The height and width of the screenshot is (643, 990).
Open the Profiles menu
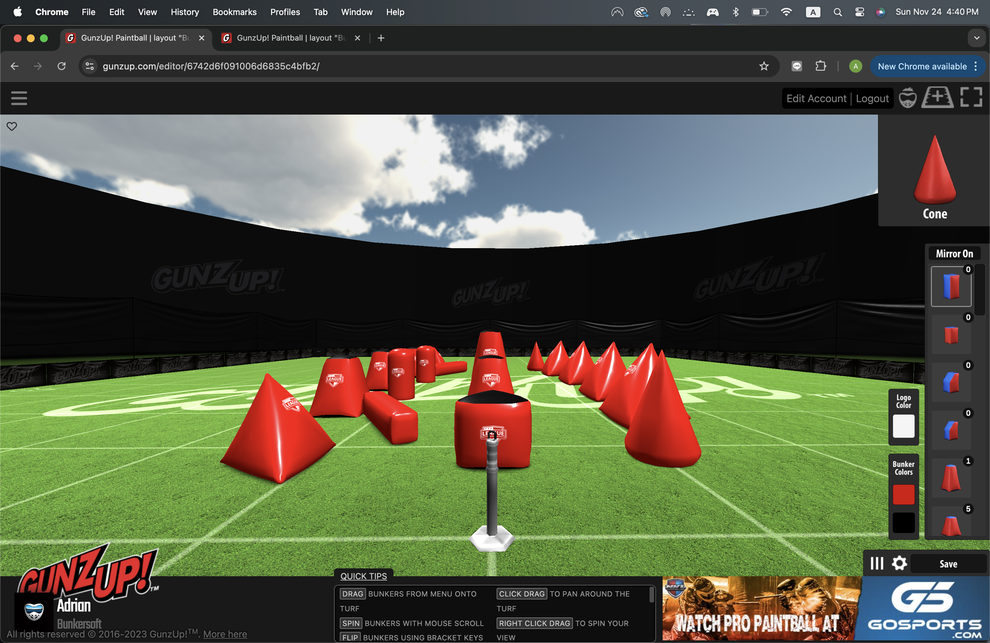pos(285,12)
